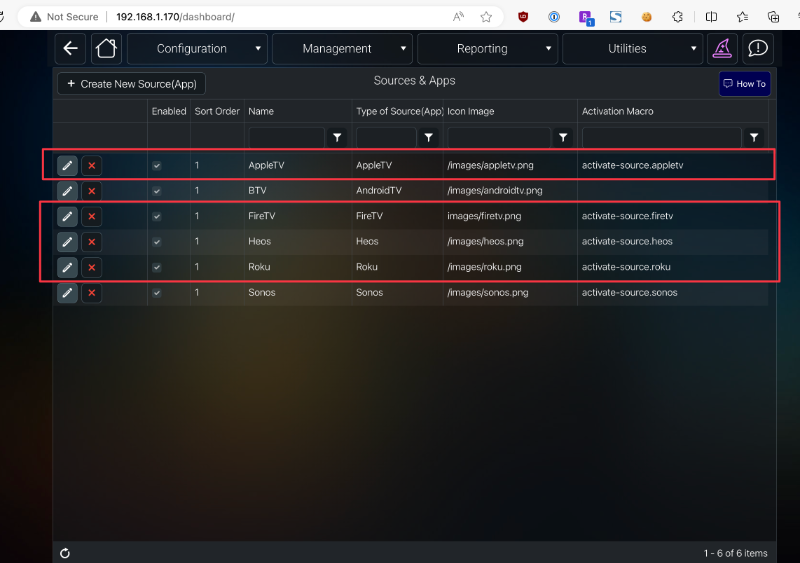This screenshot has height=563, width=800.
Task: Toggle Enabled checkbox for AppleTV
Action: [157, 165]
